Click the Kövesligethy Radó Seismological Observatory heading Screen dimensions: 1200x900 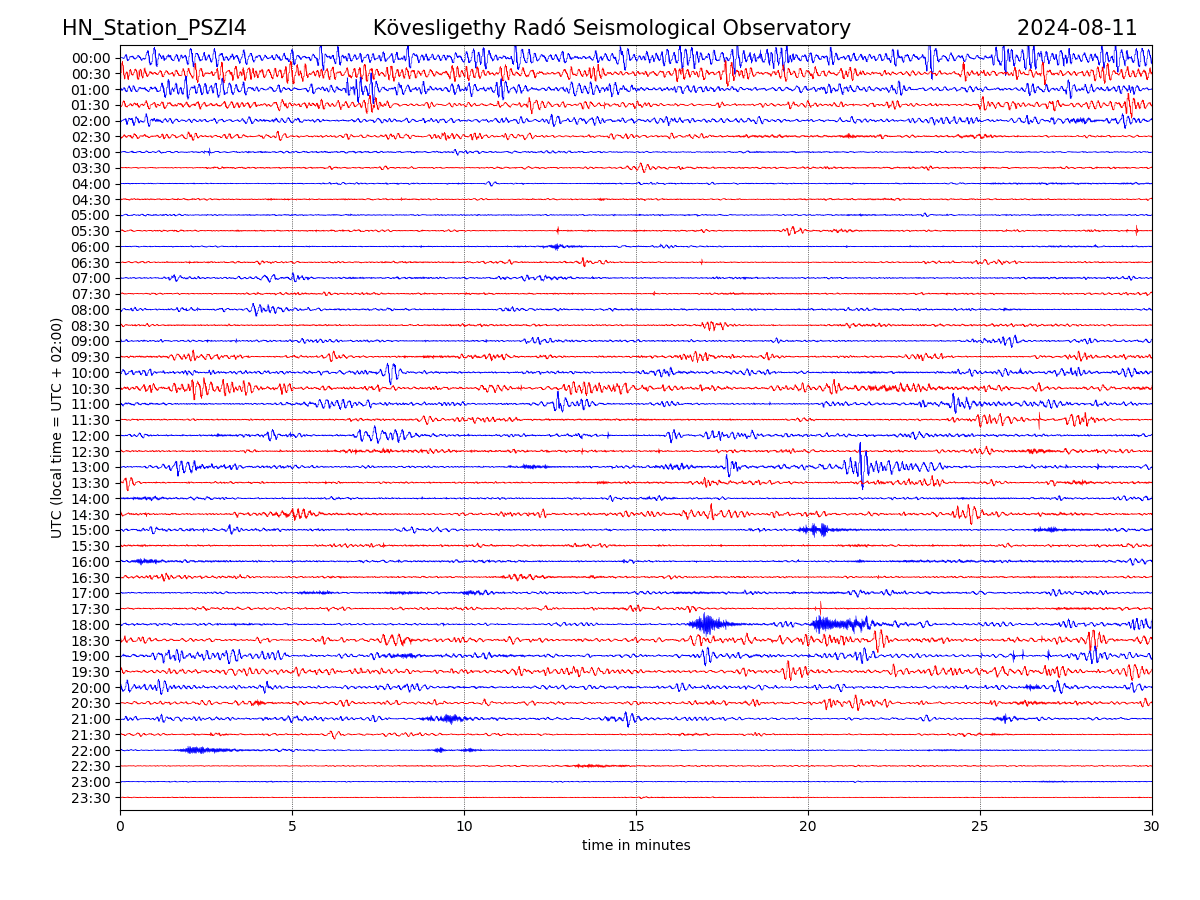point(611,28)
